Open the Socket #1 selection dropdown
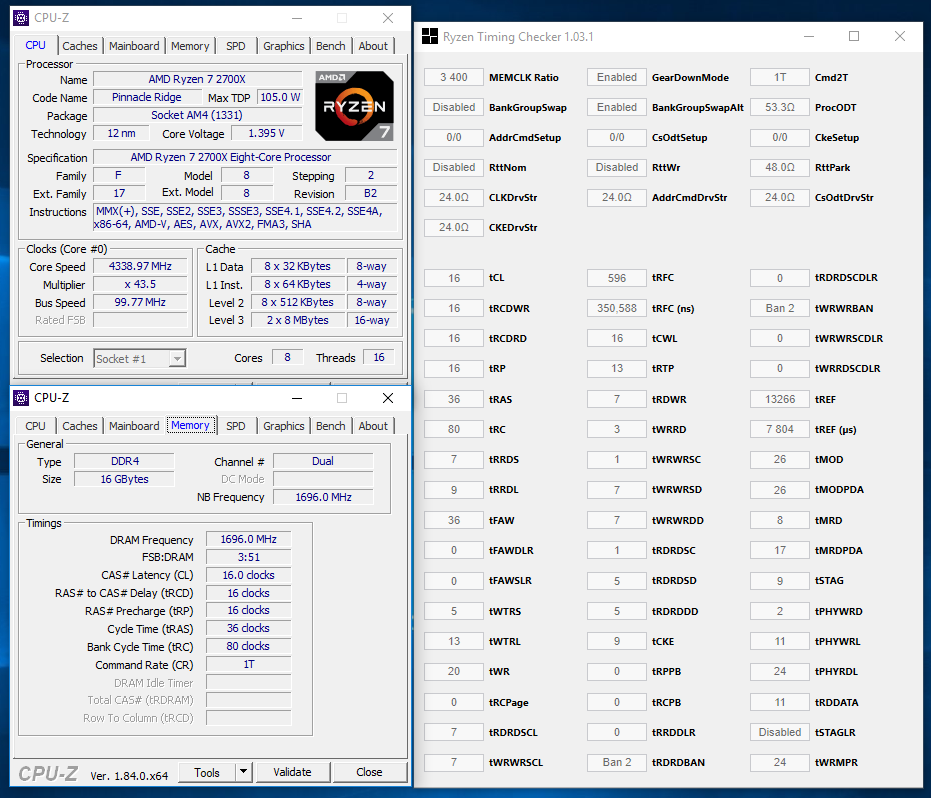931x798 pixels. pyautogui.click(x=176, y=359)
